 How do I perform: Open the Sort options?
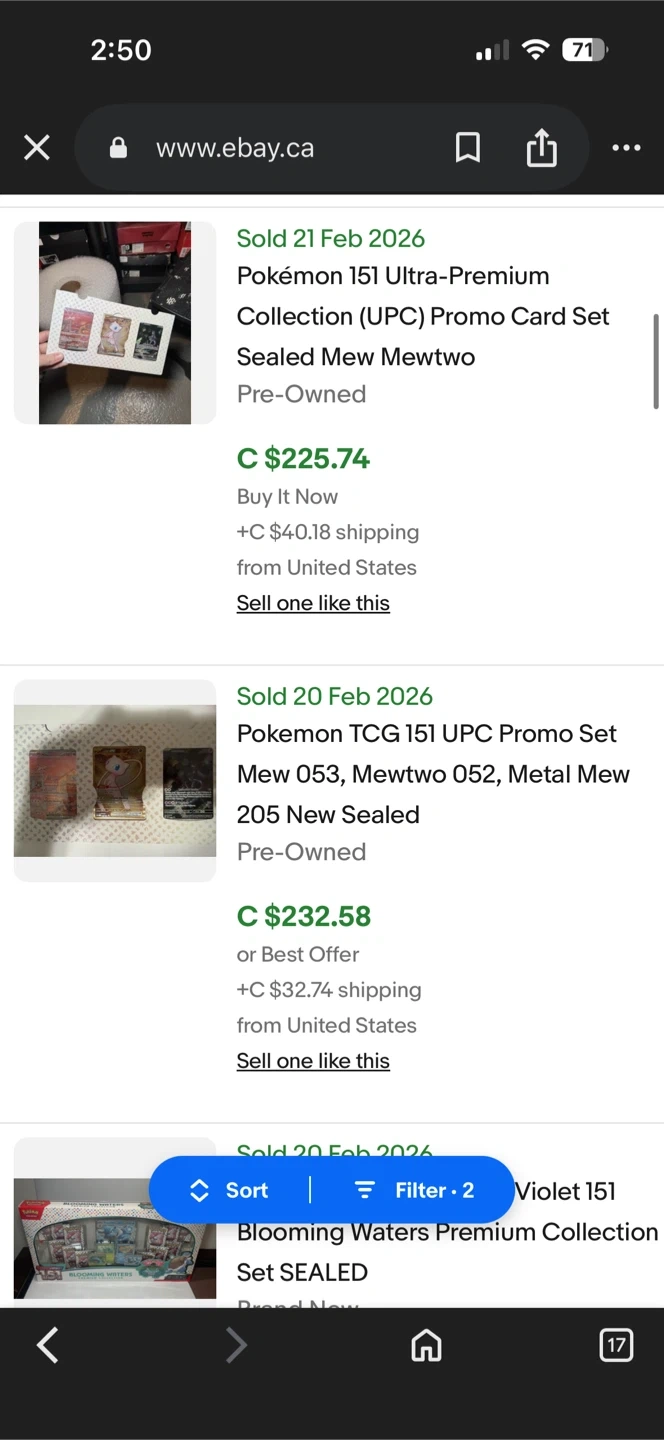(x=230, y=1190)
